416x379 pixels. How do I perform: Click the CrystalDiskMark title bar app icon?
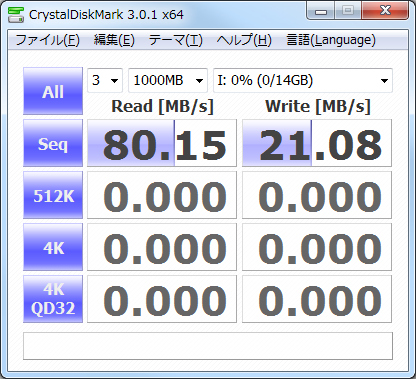pyautogui.click(x=16, y=14)
